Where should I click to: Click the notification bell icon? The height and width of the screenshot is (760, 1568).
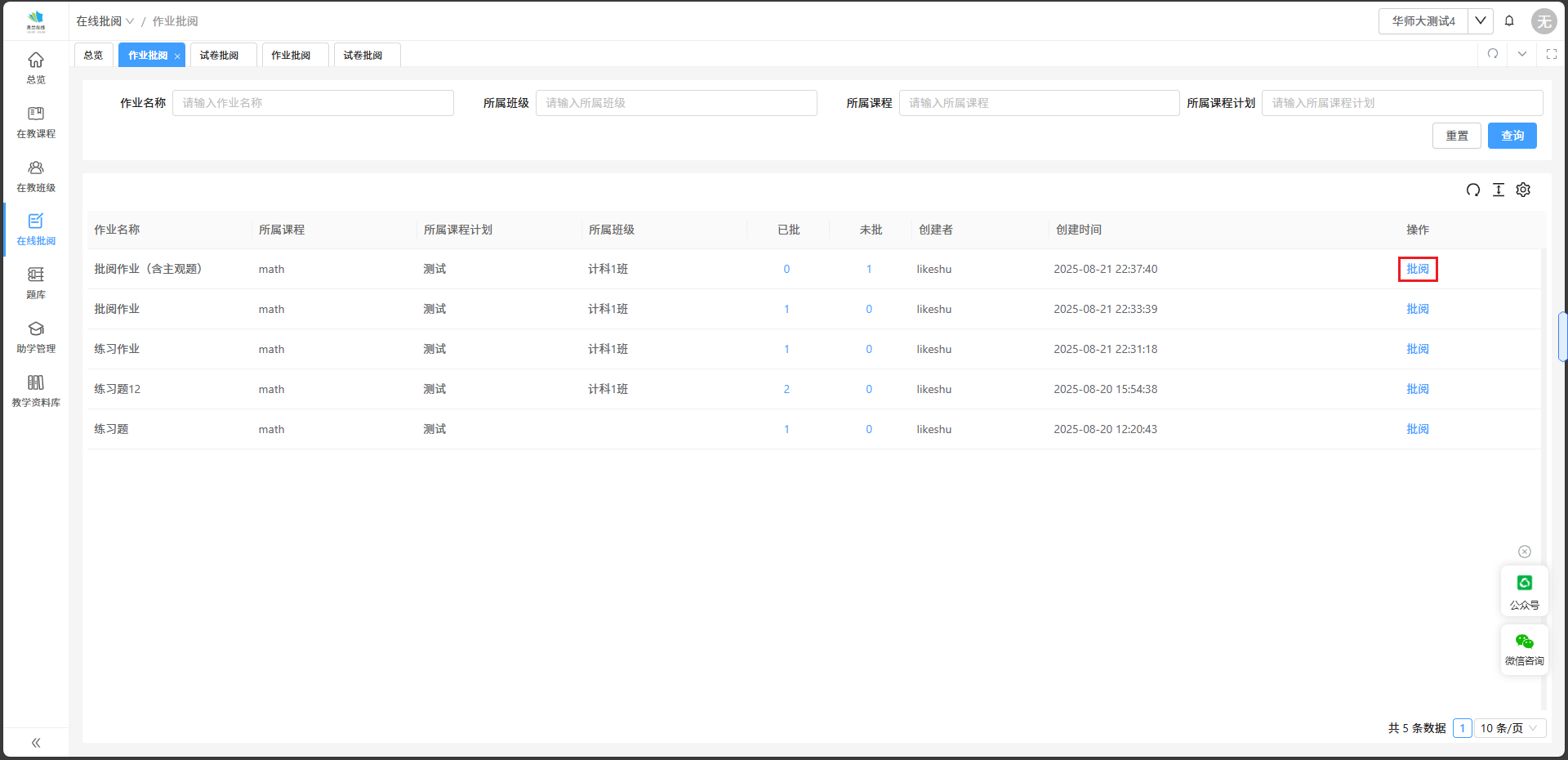[1509, 21]
